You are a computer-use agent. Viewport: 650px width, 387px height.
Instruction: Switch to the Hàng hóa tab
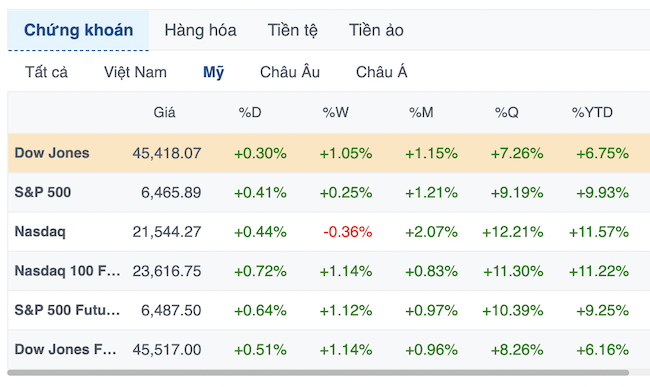pos(200,30)
